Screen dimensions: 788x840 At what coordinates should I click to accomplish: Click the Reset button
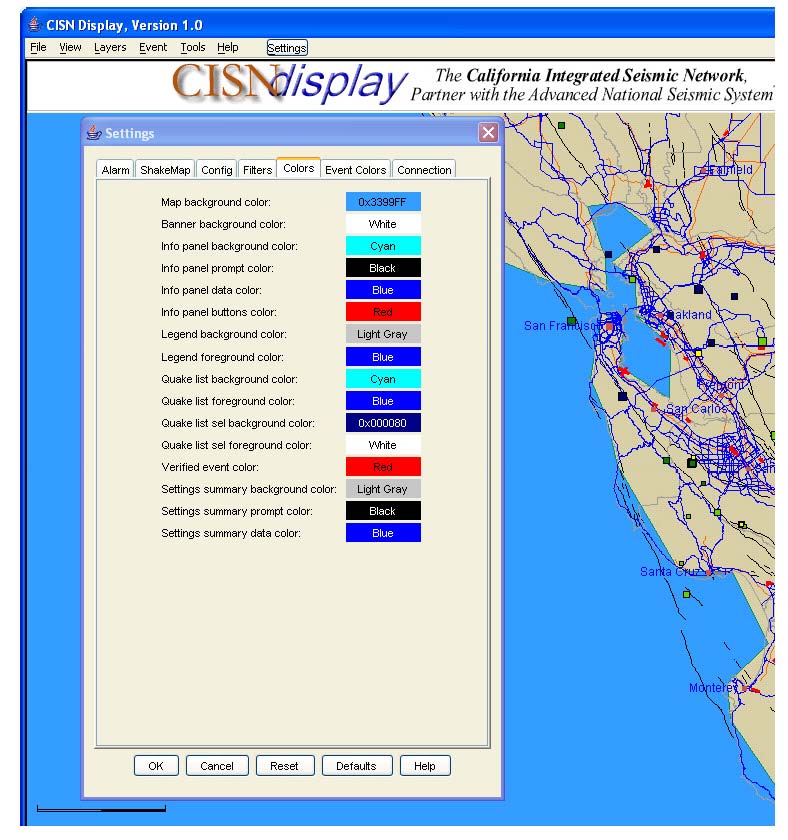pos(284,766)
